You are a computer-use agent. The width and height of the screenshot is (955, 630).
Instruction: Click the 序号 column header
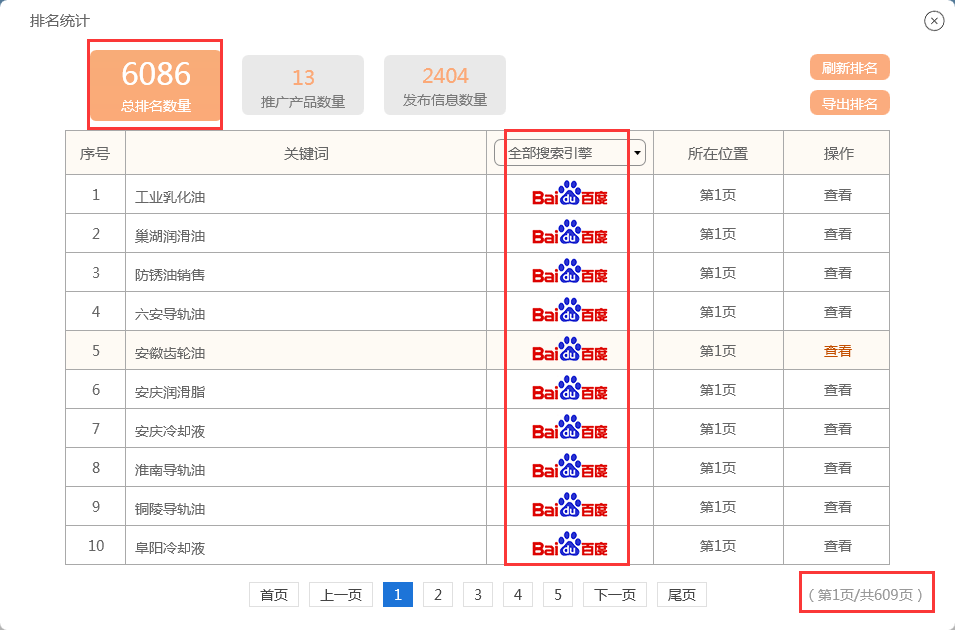coord(95,154)
